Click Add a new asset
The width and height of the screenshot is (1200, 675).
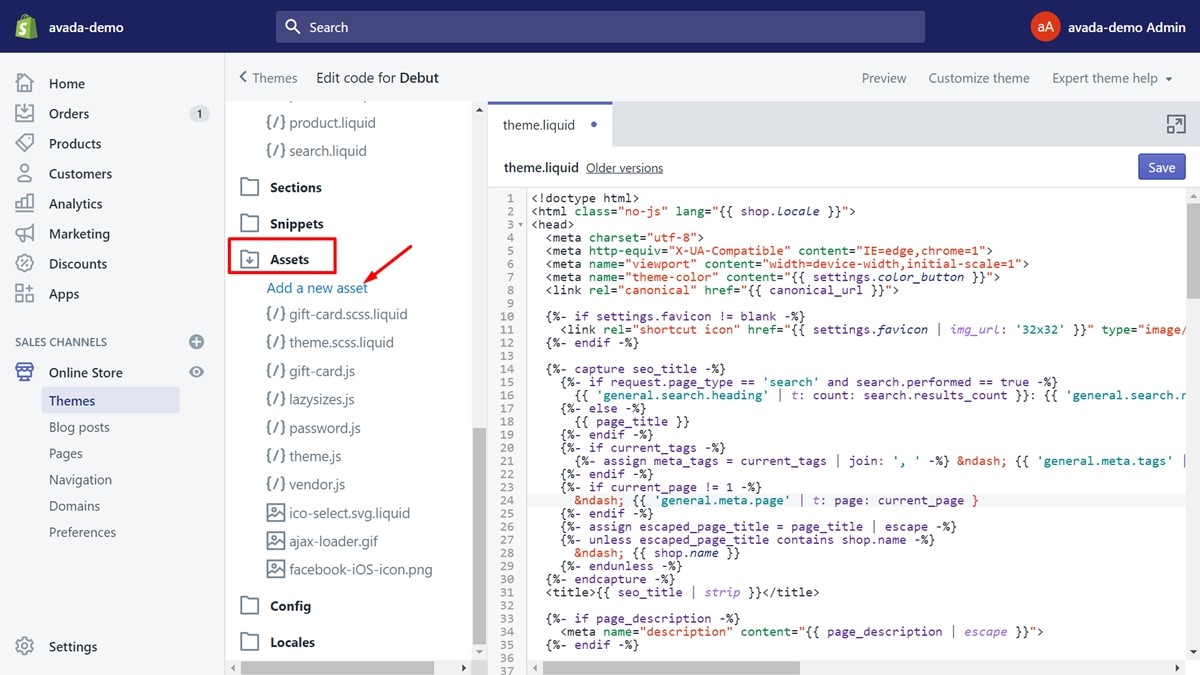coord(317,288)
